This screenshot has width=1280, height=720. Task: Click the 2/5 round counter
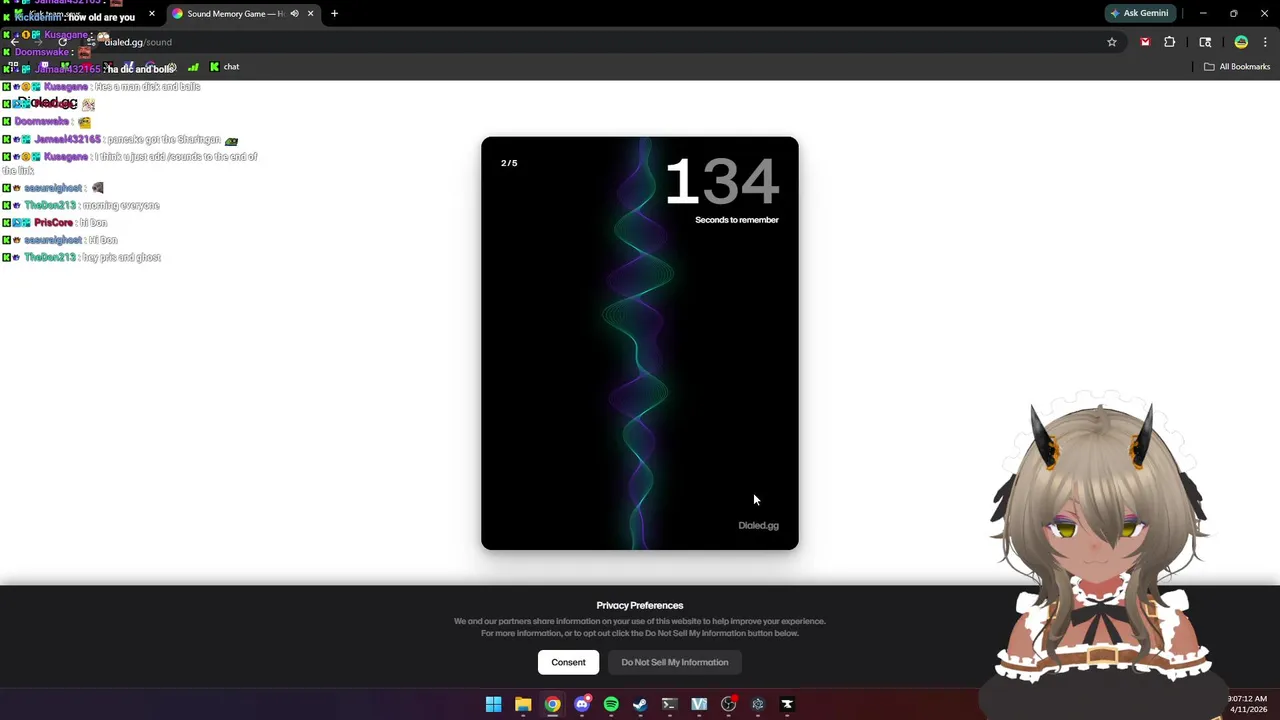(x=509, y=163)
